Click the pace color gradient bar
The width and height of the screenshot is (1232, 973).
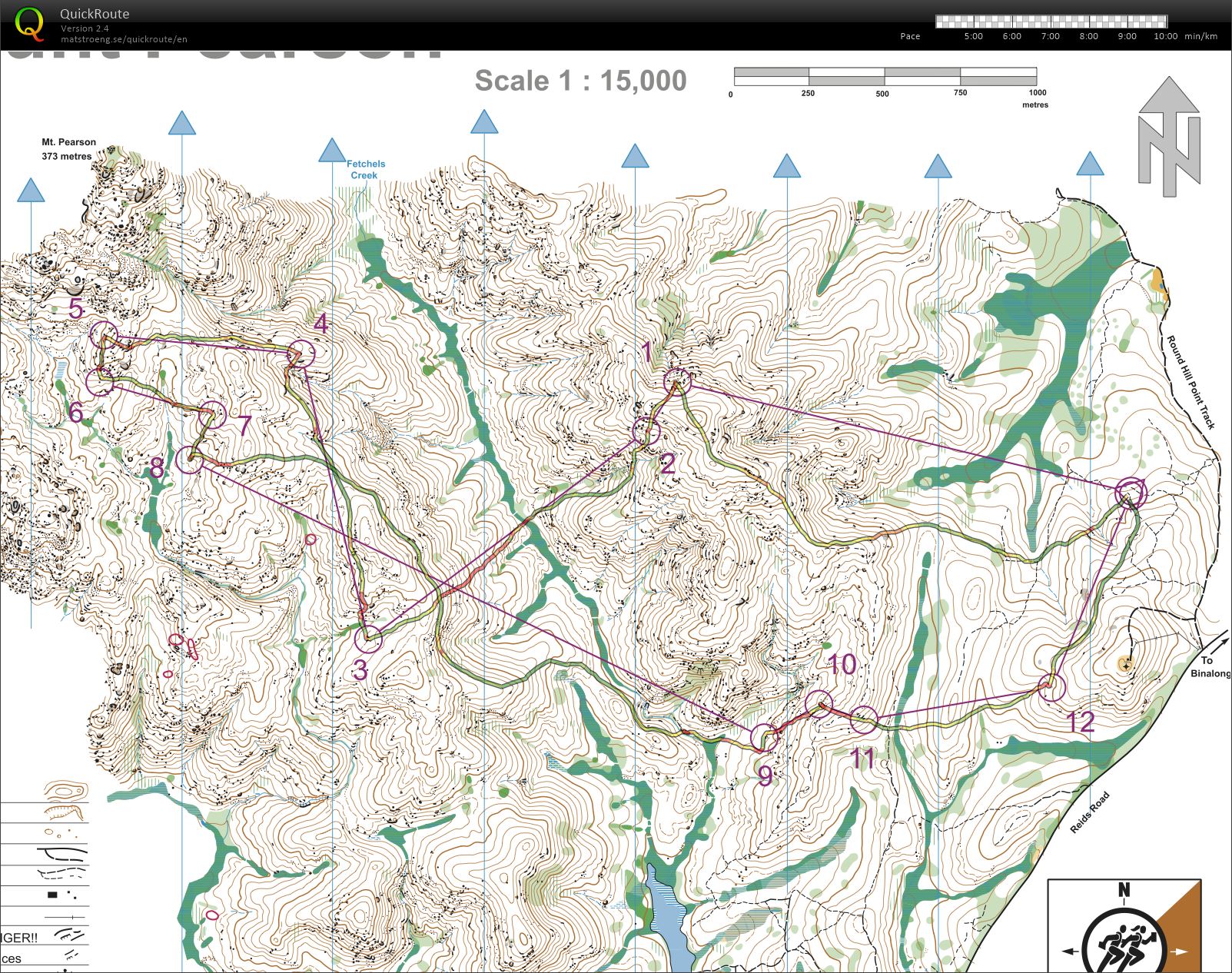click(x=1051, y=22)
